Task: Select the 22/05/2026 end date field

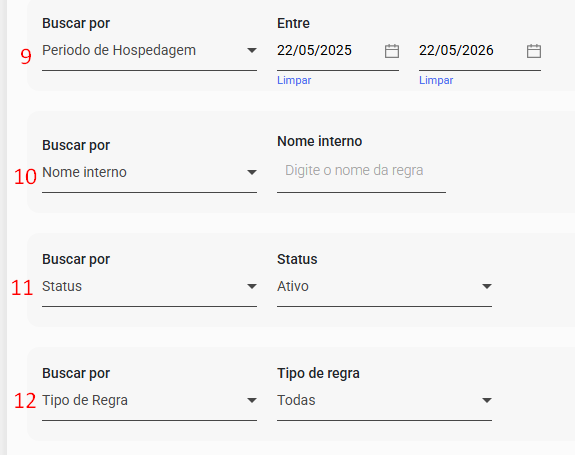Action: point(480,51)
